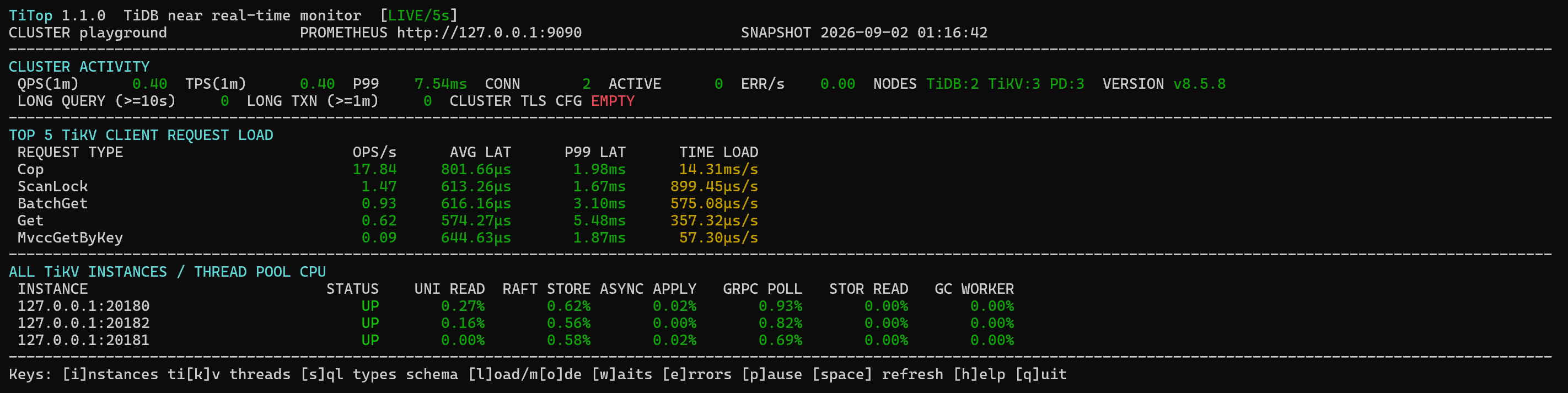This screenshot has width=1568, height=393.
Task: Open the ti[k]v threads view
Action: [229, 374]
